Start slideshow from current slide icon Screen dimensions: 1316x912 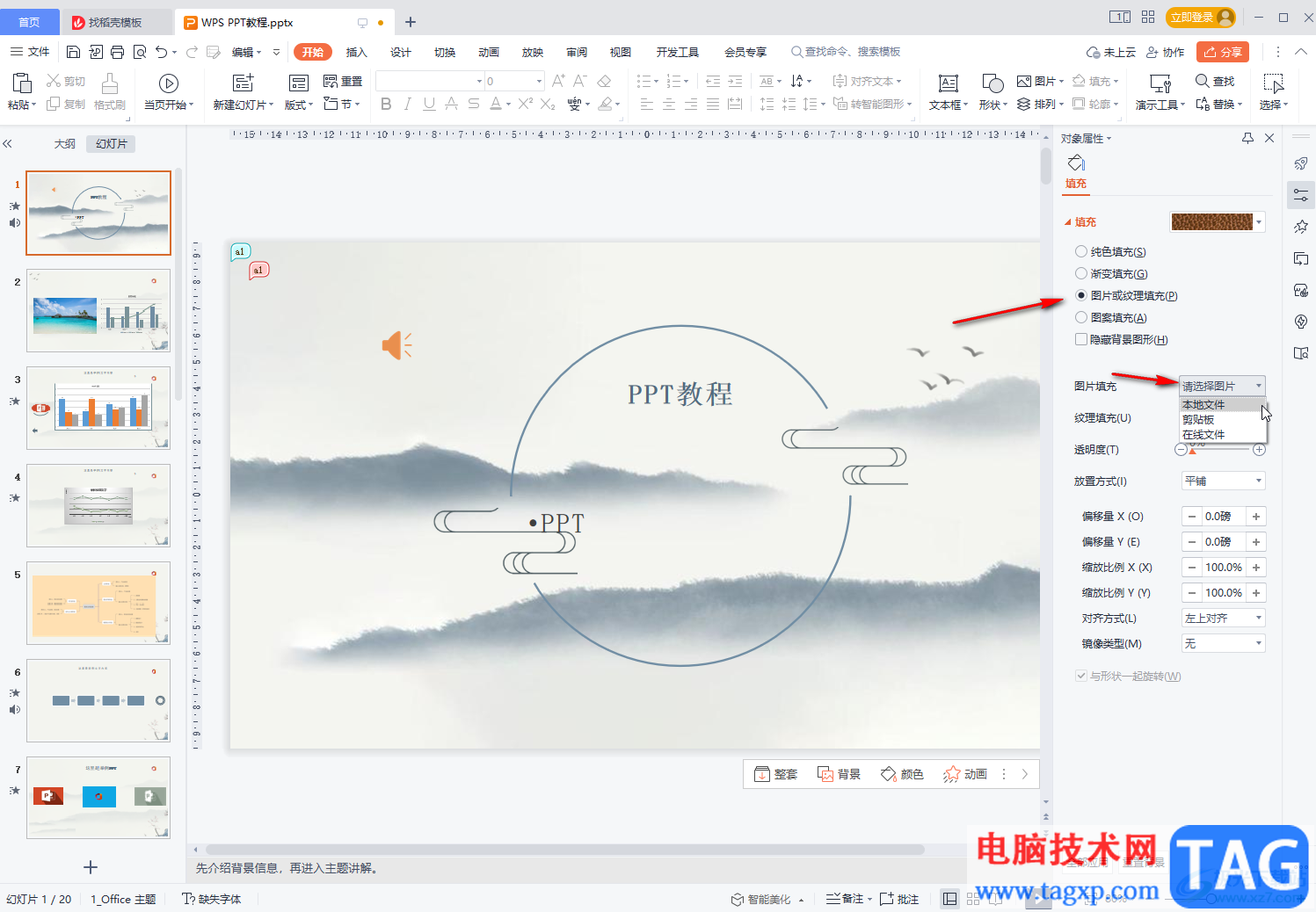169,83
